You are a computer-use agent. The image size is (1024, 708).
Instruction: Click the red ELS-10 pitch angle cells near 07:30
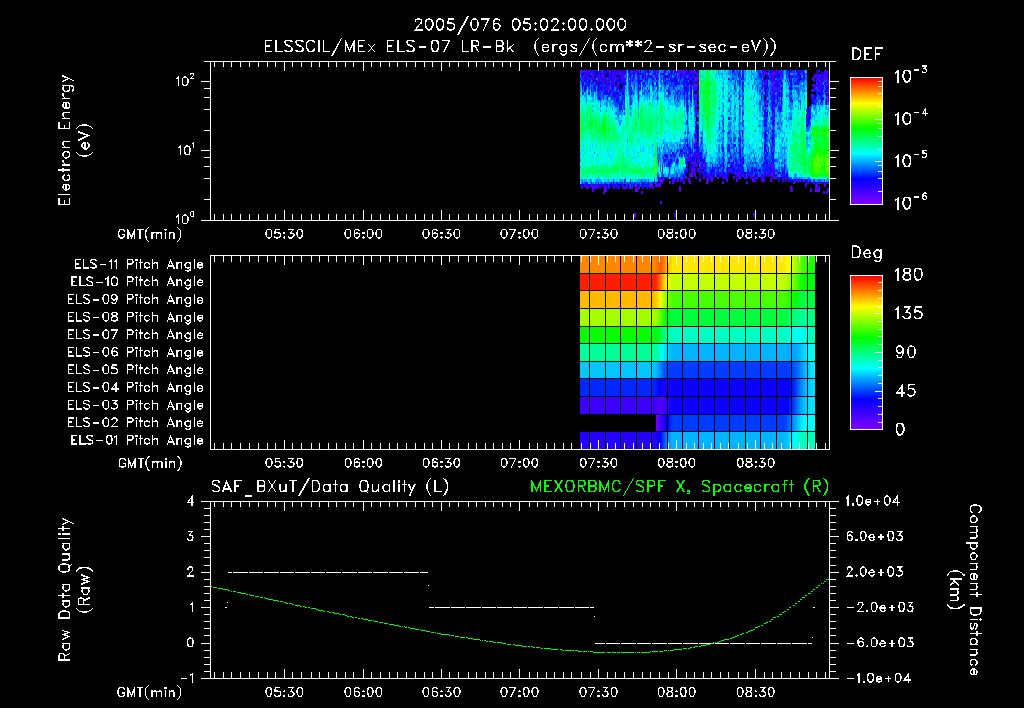coord(617,282)
